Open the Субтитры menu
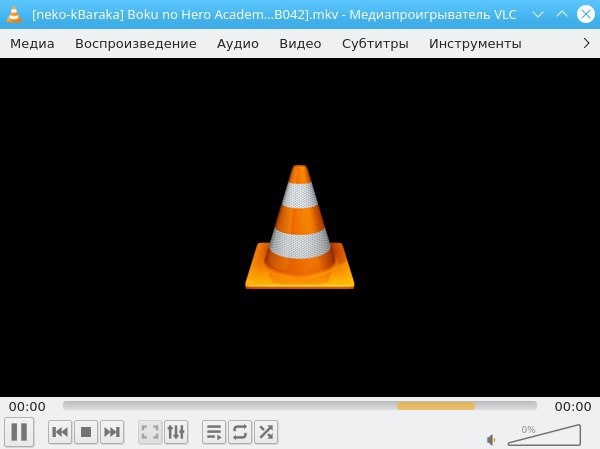This screenshot has height=449, width=600. click(x=375, y=44)
